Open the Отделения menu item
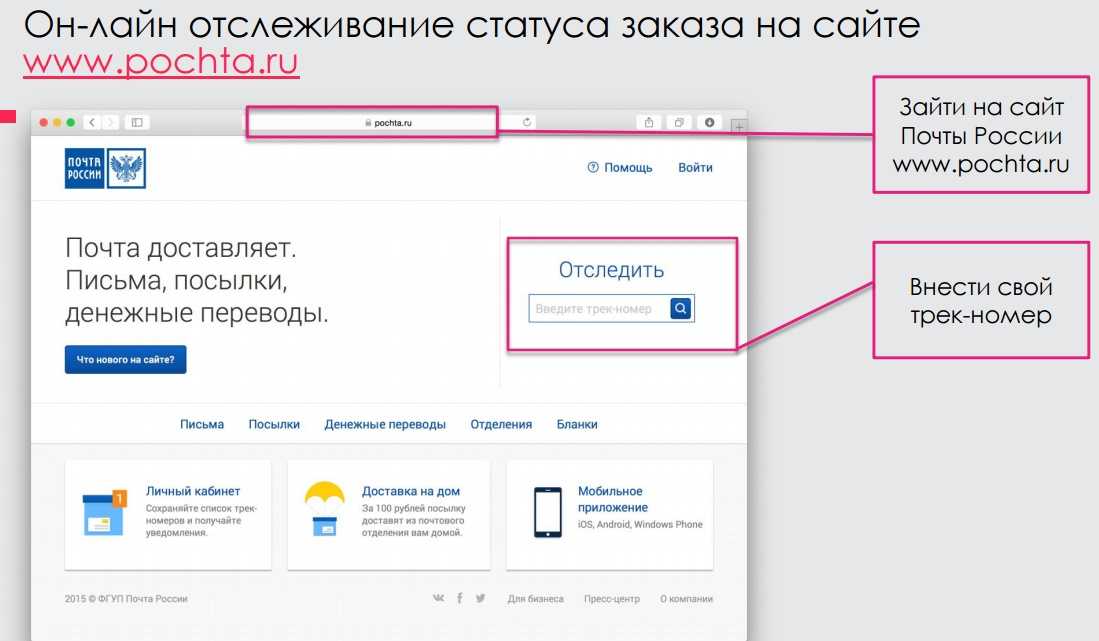The image size is (1099, 641). pos(501,425)
